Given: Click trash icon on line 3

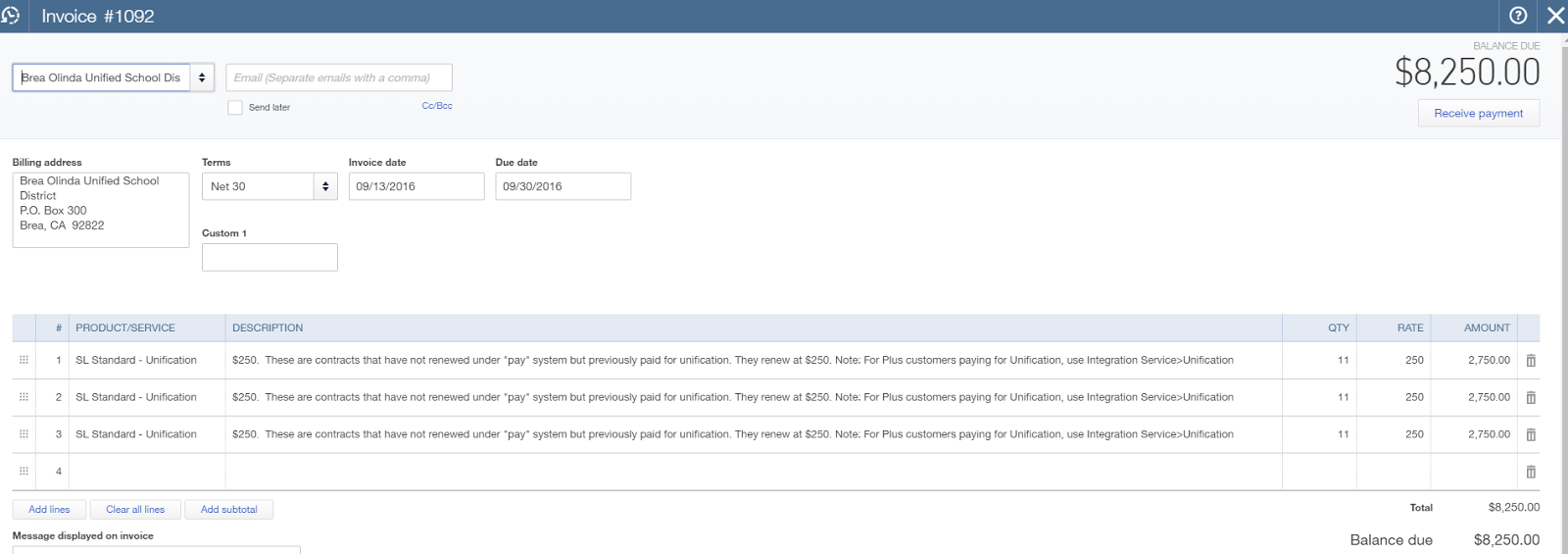Looking at the screenshot, I should [1531, 434].
